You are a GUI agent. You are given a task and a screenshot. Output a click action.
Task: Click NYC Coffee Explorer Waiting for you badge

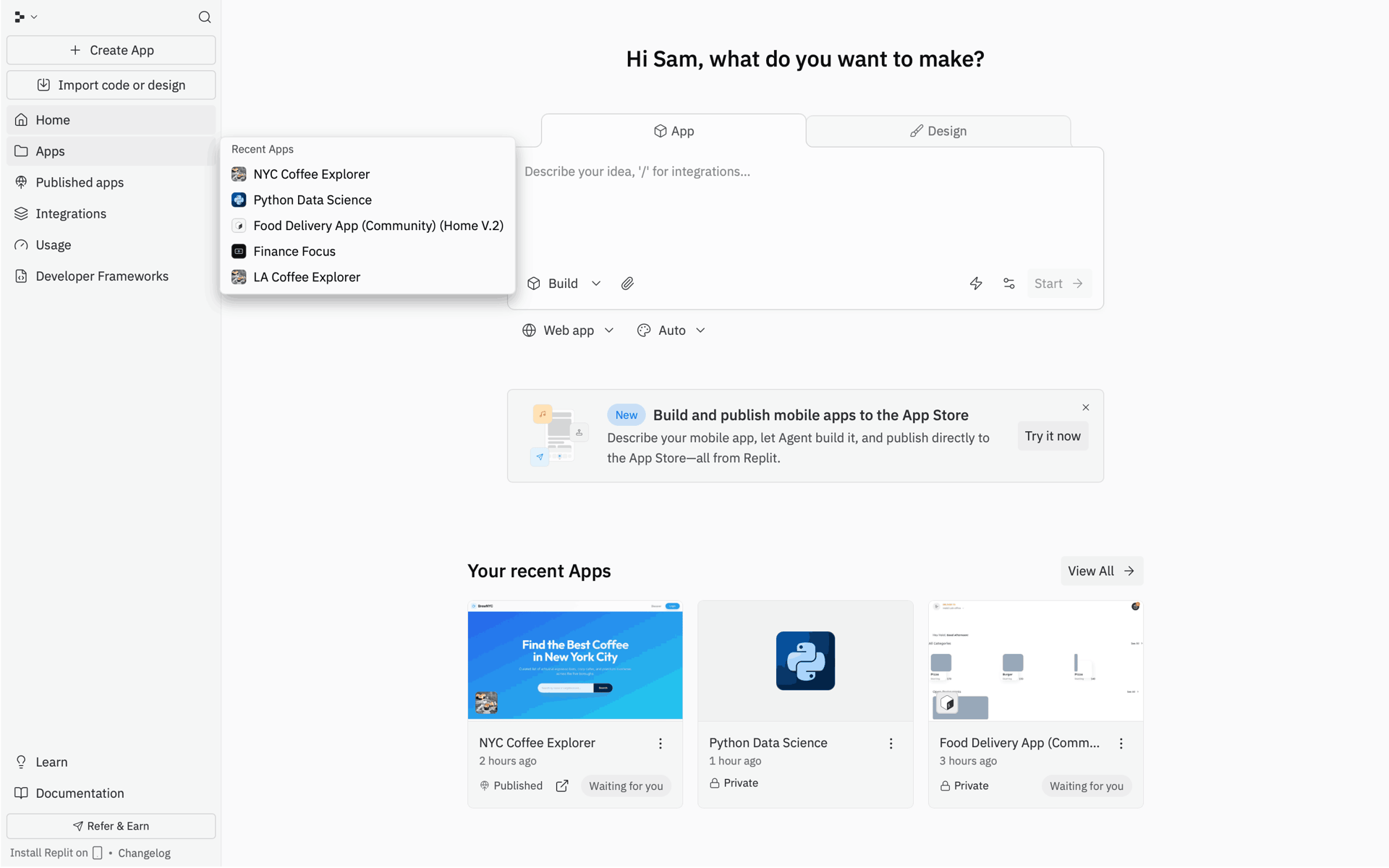point(626,786)
